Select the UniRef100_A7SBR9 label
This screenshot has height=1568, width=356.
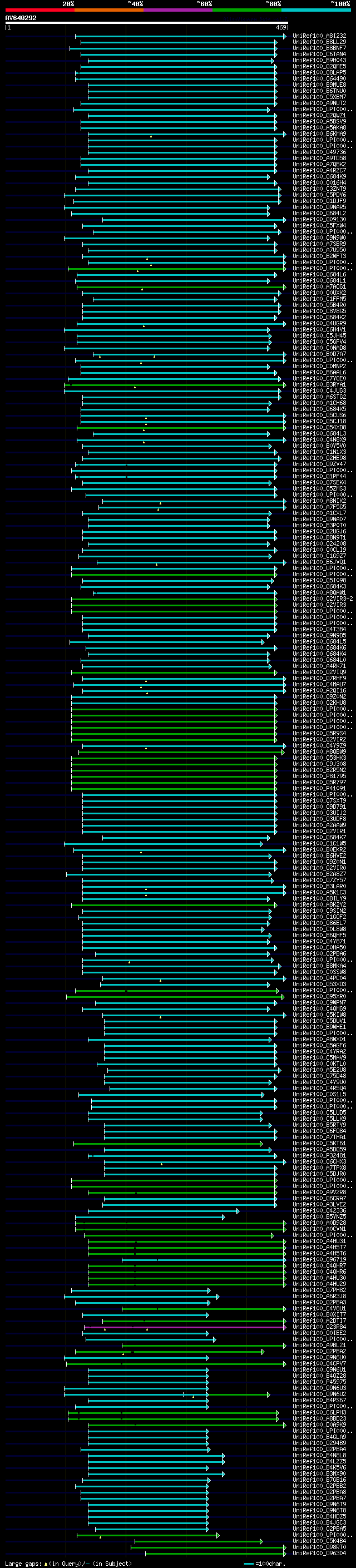319,244
